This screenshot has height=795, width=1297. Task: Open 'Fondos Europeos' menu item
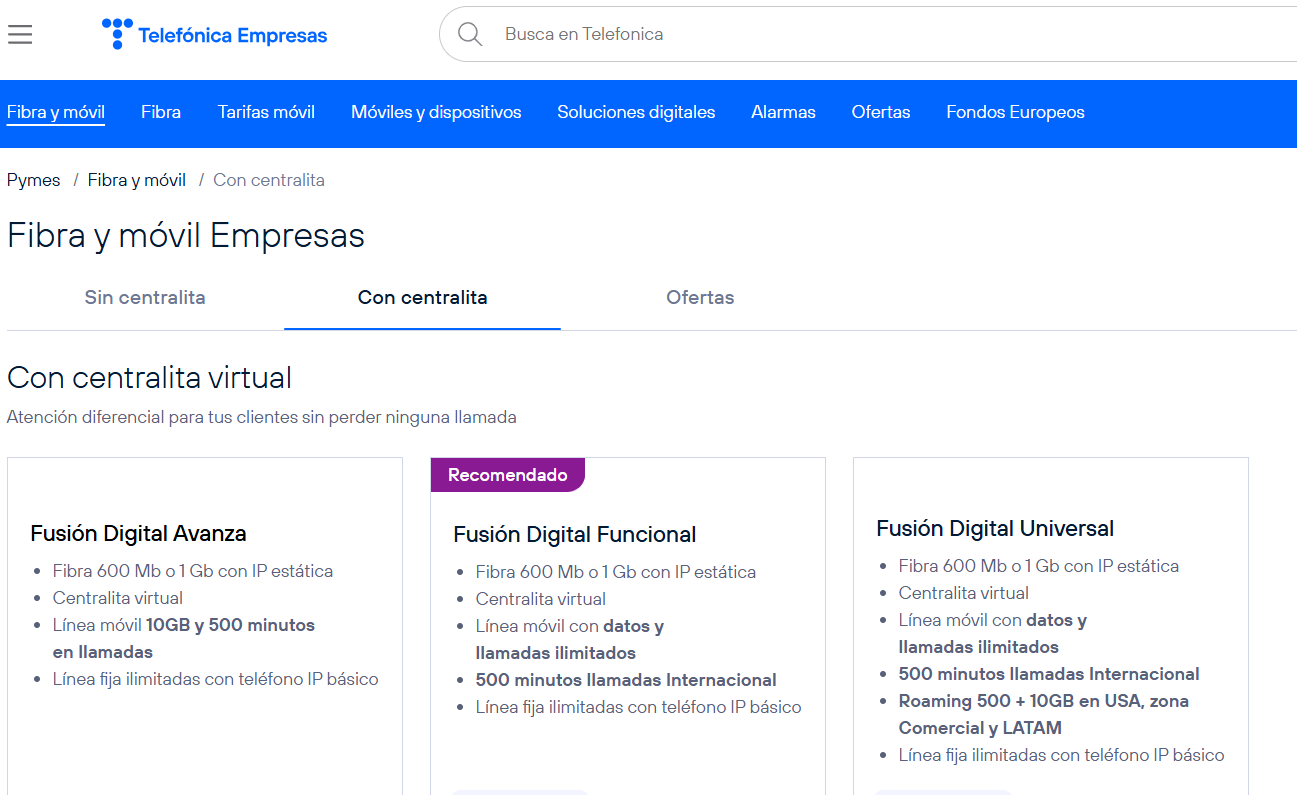point(1015,112)
